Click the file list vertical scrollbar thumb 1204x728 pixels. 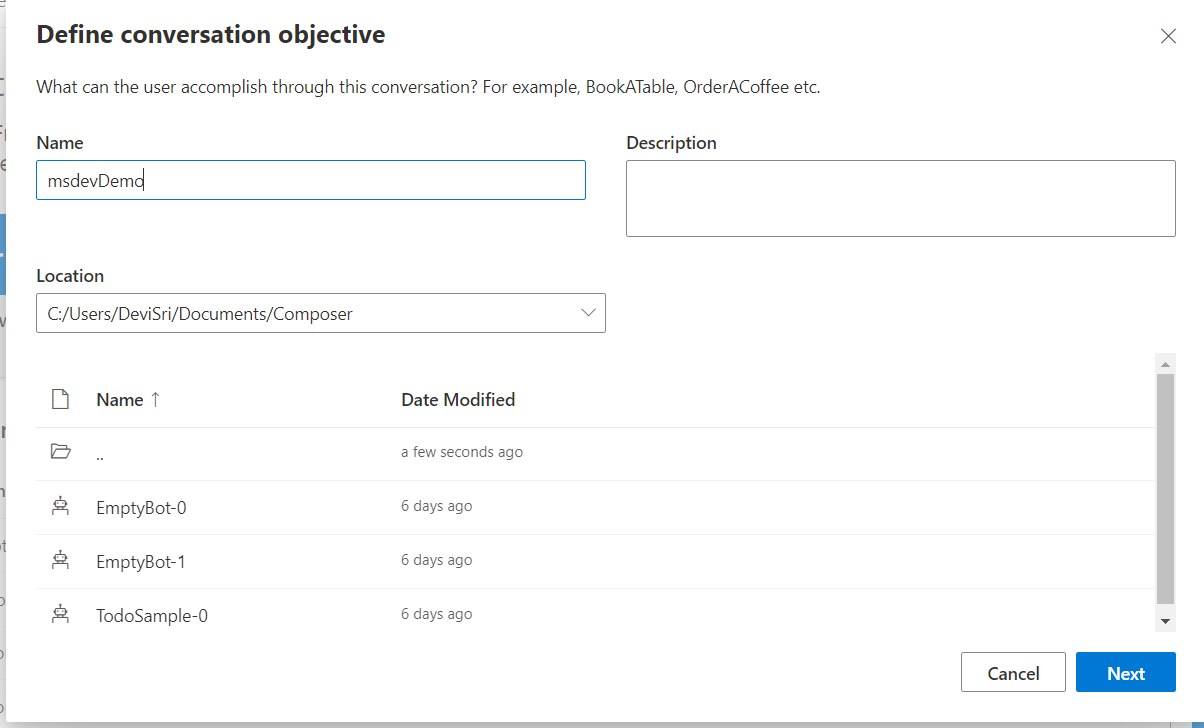pos(1165,490)
